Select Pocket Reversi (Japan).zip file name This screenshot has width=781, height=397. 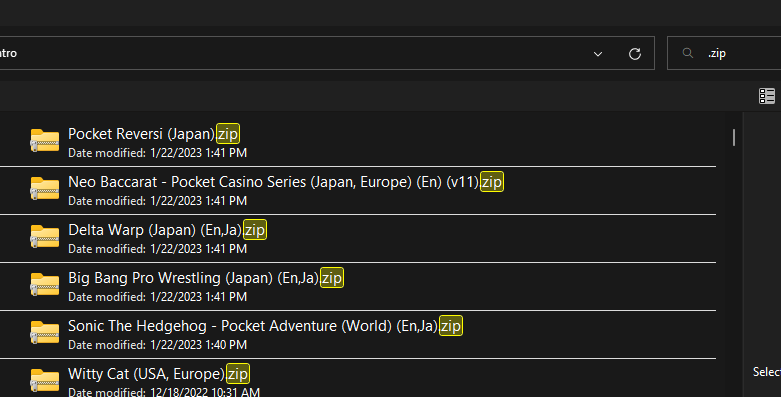(153, 134)
